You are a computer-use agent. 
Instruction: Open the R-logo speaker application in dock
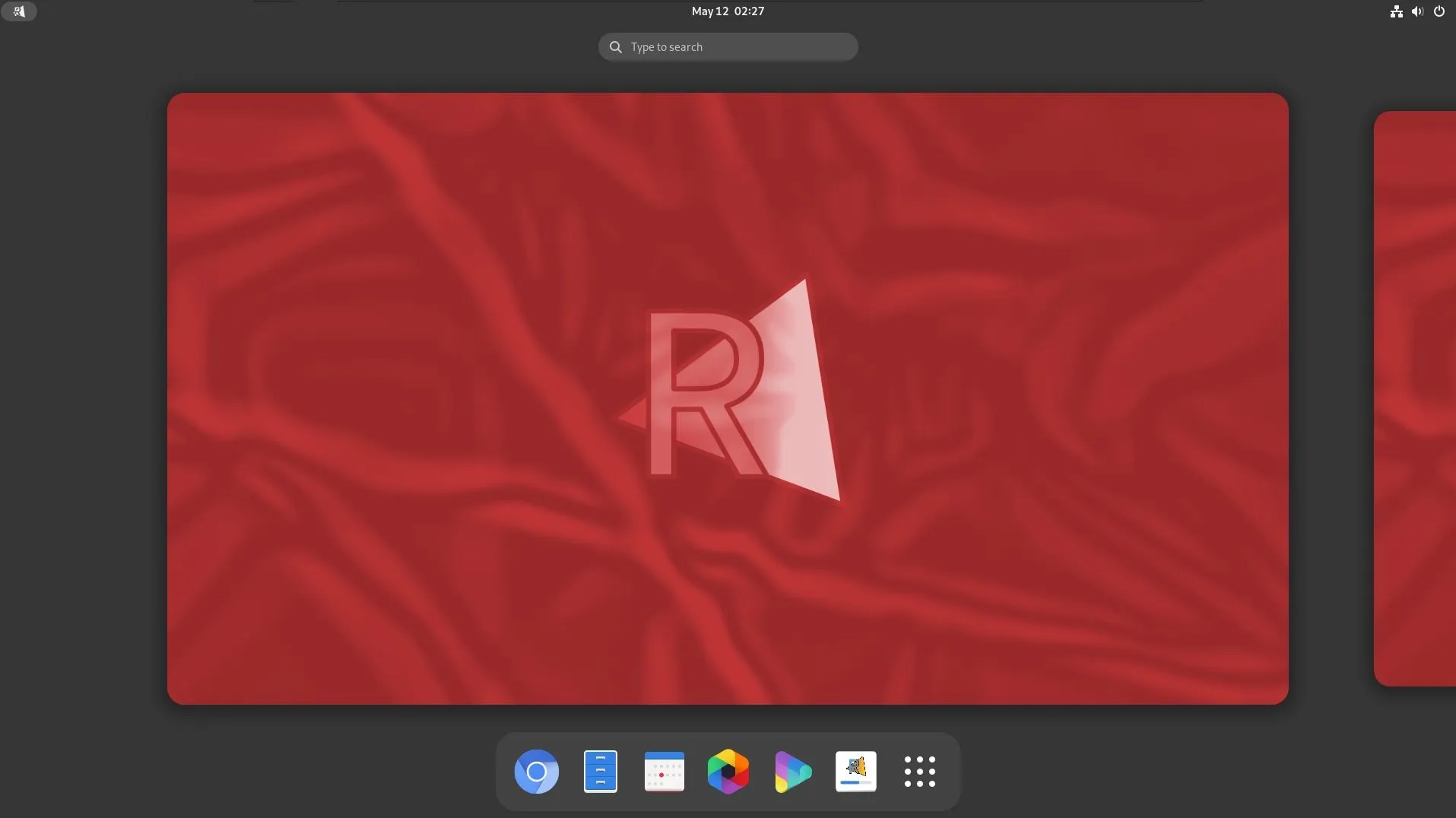pos(855,771)
